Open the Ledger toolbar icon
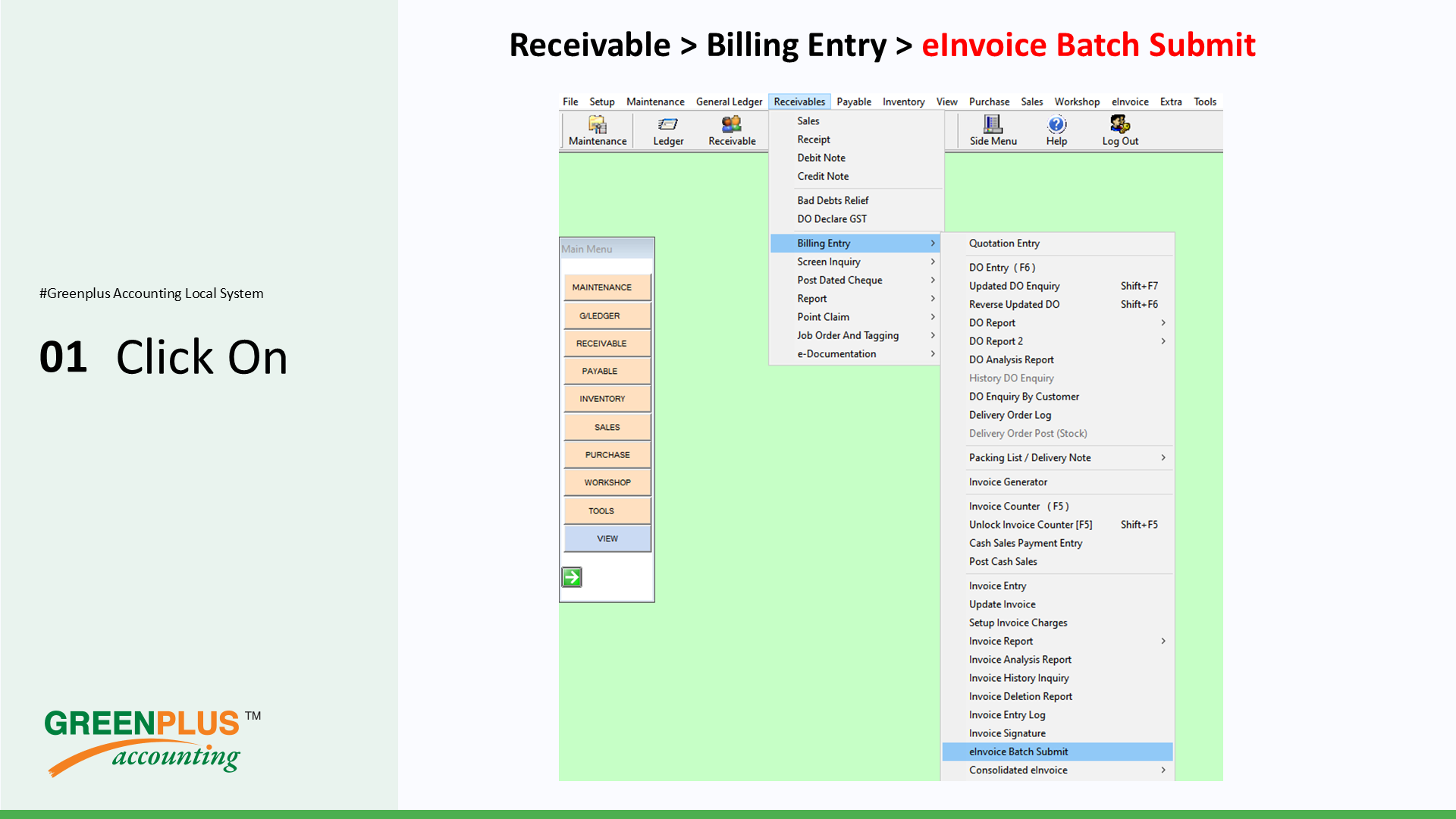The image size is (1456, 819). click(x=668, y=130)
